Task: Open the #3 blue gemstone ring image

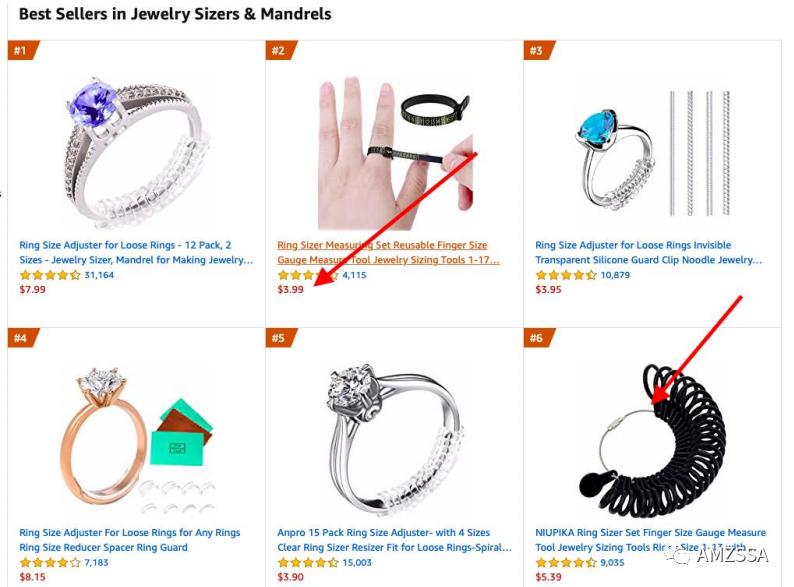Action: pos(653,152)
